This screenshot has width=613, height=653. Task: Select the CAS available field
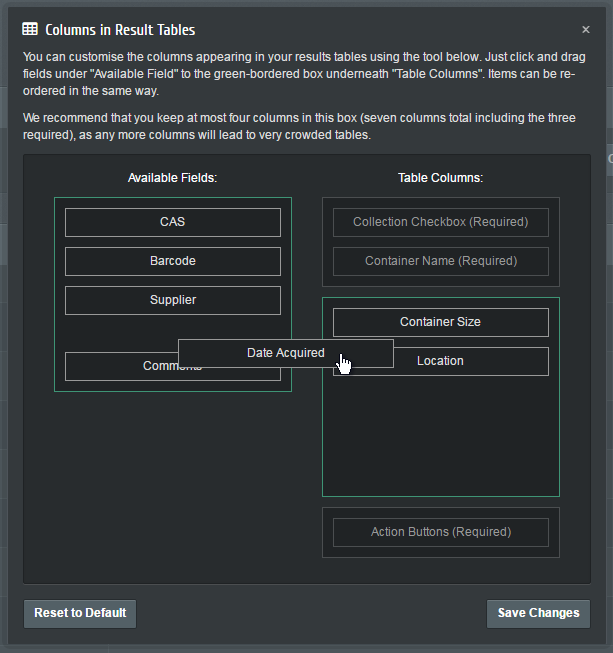173,222
